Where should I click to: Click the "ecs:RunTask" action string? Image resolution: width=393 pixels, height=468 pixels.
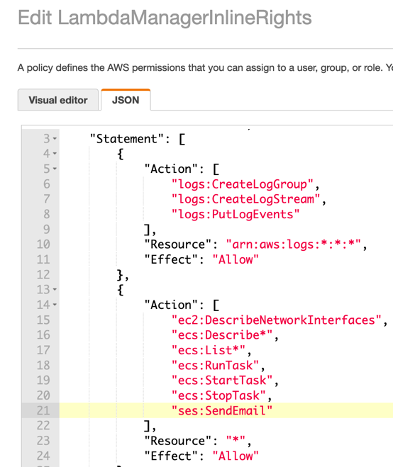pos(215,365)
